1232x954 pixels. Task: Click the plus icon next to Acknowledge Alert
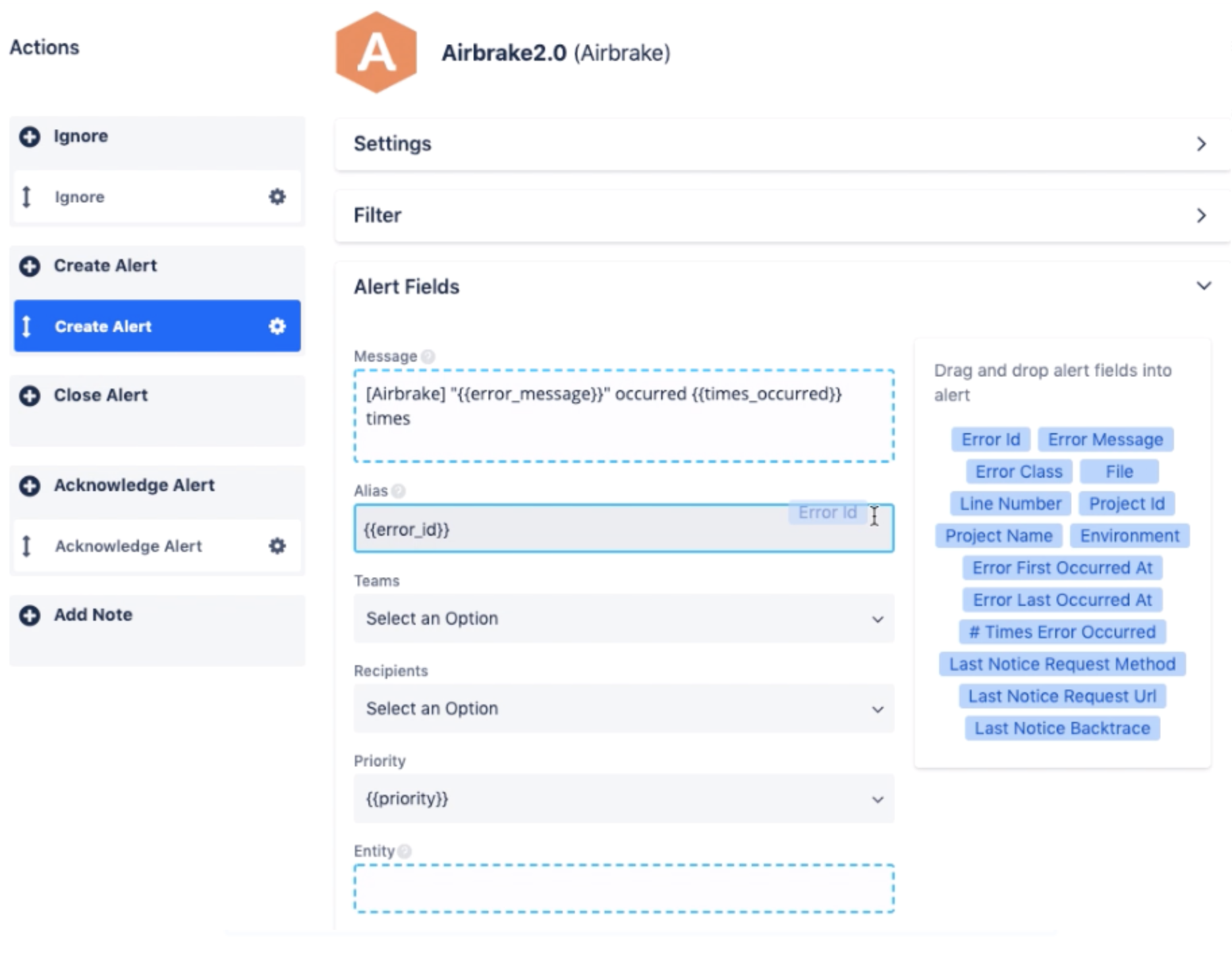point(29,486)
